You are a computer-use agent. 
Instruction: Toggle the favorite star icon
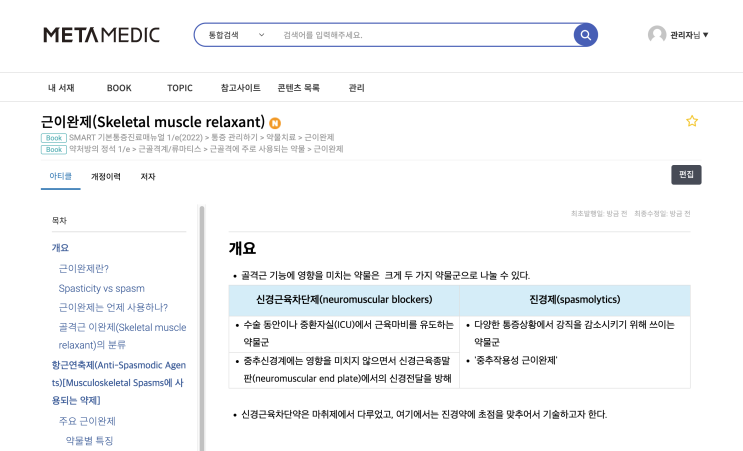click(692, 121)
